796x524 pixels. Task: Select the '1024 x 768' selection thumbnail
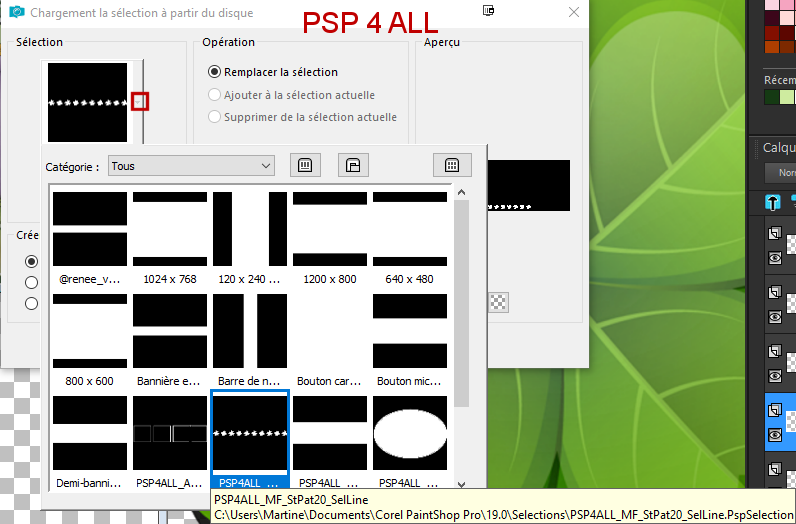pos(170,229)
